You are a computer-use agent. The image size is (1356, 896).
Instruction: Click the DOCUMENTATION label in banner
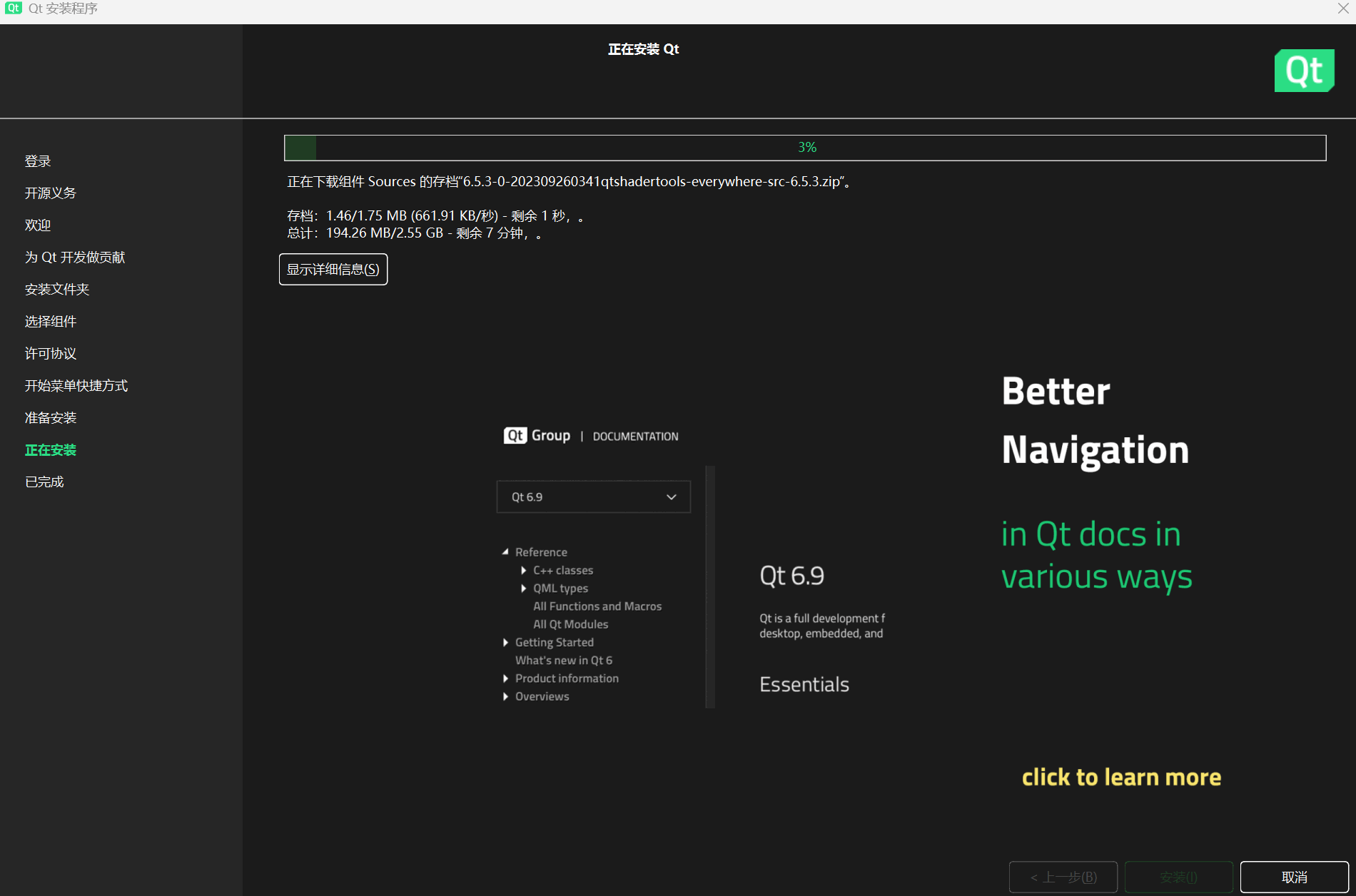click(635, 437)
